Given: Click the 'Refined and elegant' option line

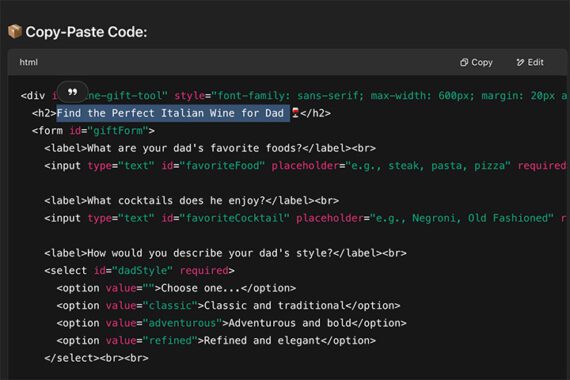Looking at the screenshot, I should click(x=216, y=340).
